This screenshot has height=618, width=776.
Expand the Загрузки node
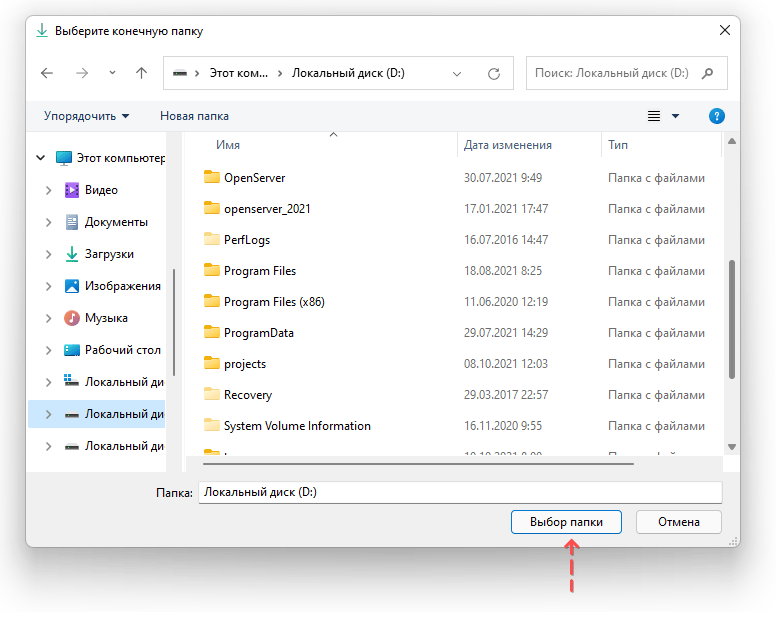48,254
